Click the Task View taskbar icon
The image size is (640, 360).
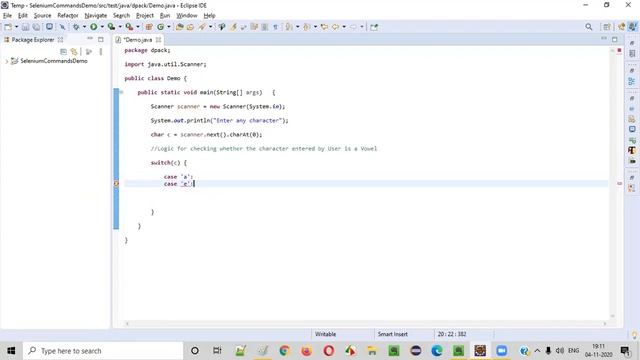(x=217, y=351)
